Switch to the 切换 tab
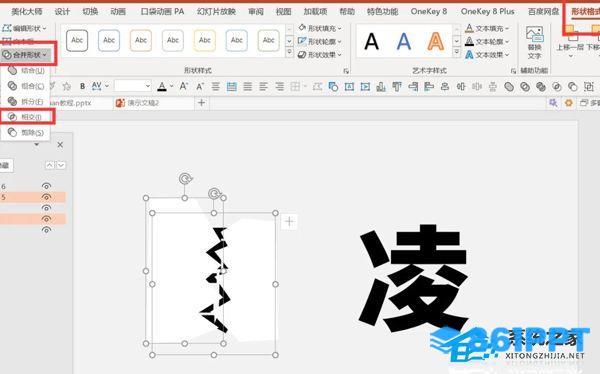This screenshot has height=374, width=600. (x=90, y=12)
